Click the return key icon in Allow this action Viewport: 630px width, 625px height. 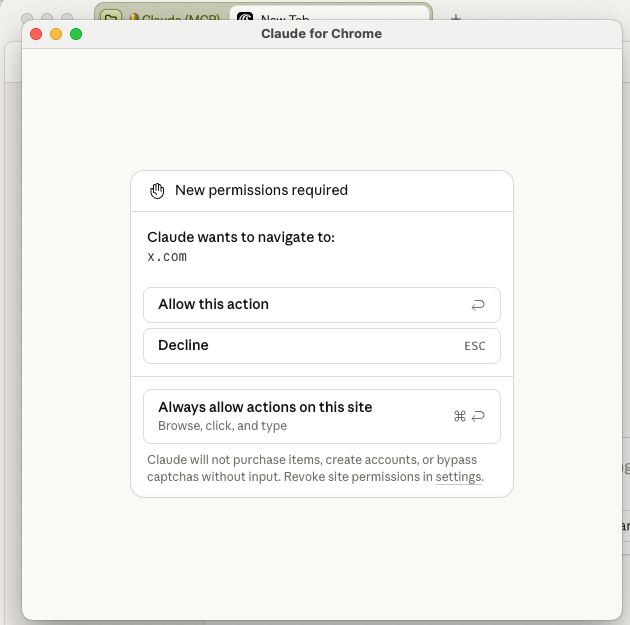coord(478,305)
